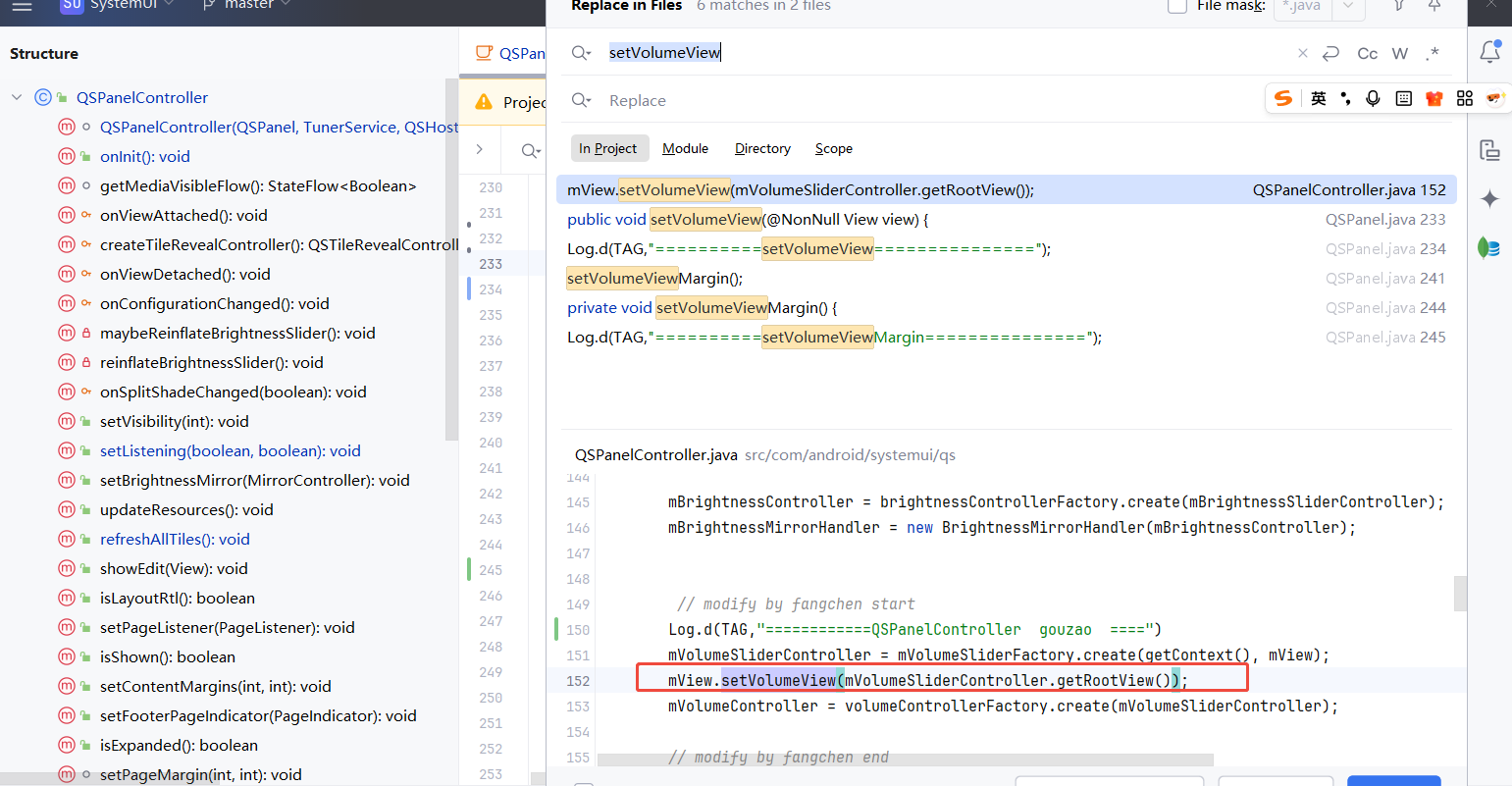The height and width of the screenshot is (786, 1512).
Task: Select the In Project scope tab
Action: (x=608, y=148)
